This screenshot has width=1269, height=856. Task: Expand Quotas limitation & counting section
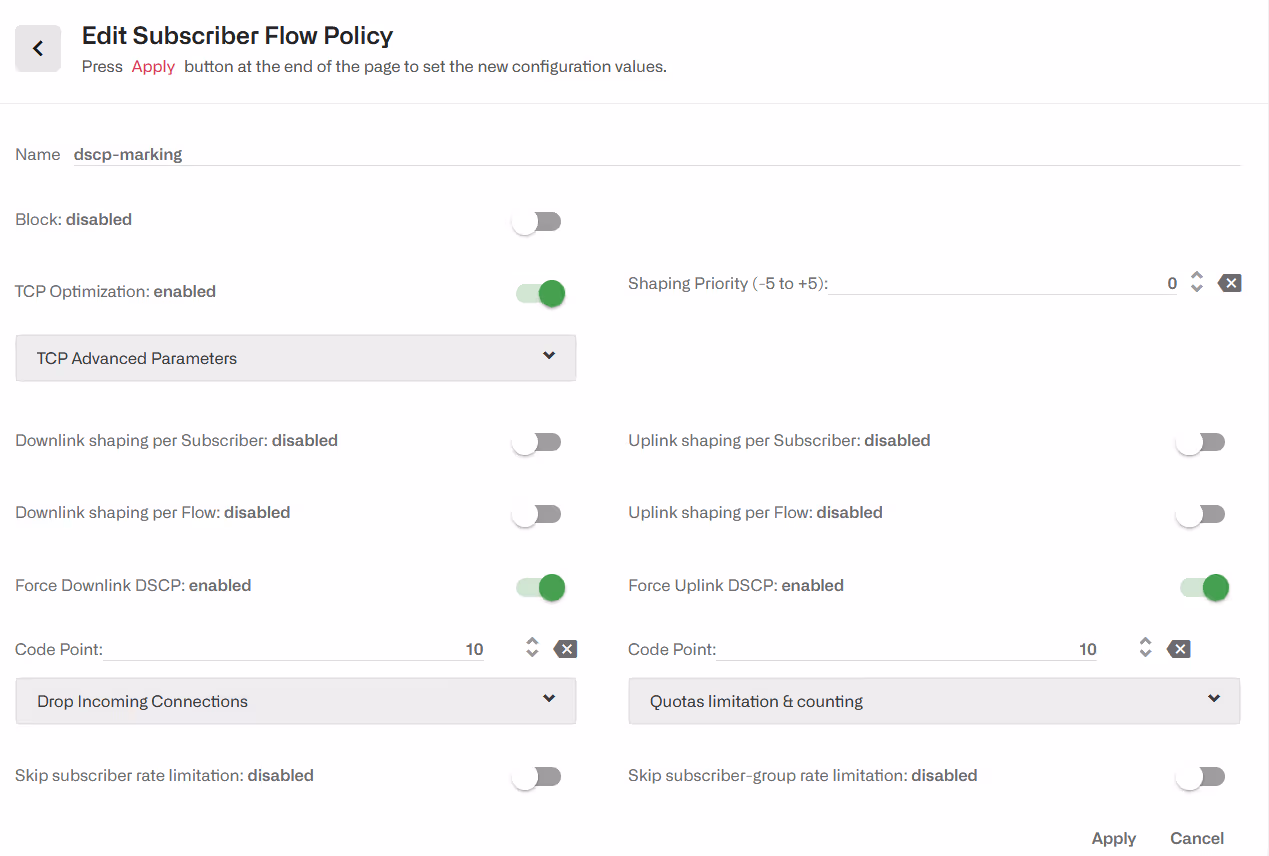[x=933, y=701]
